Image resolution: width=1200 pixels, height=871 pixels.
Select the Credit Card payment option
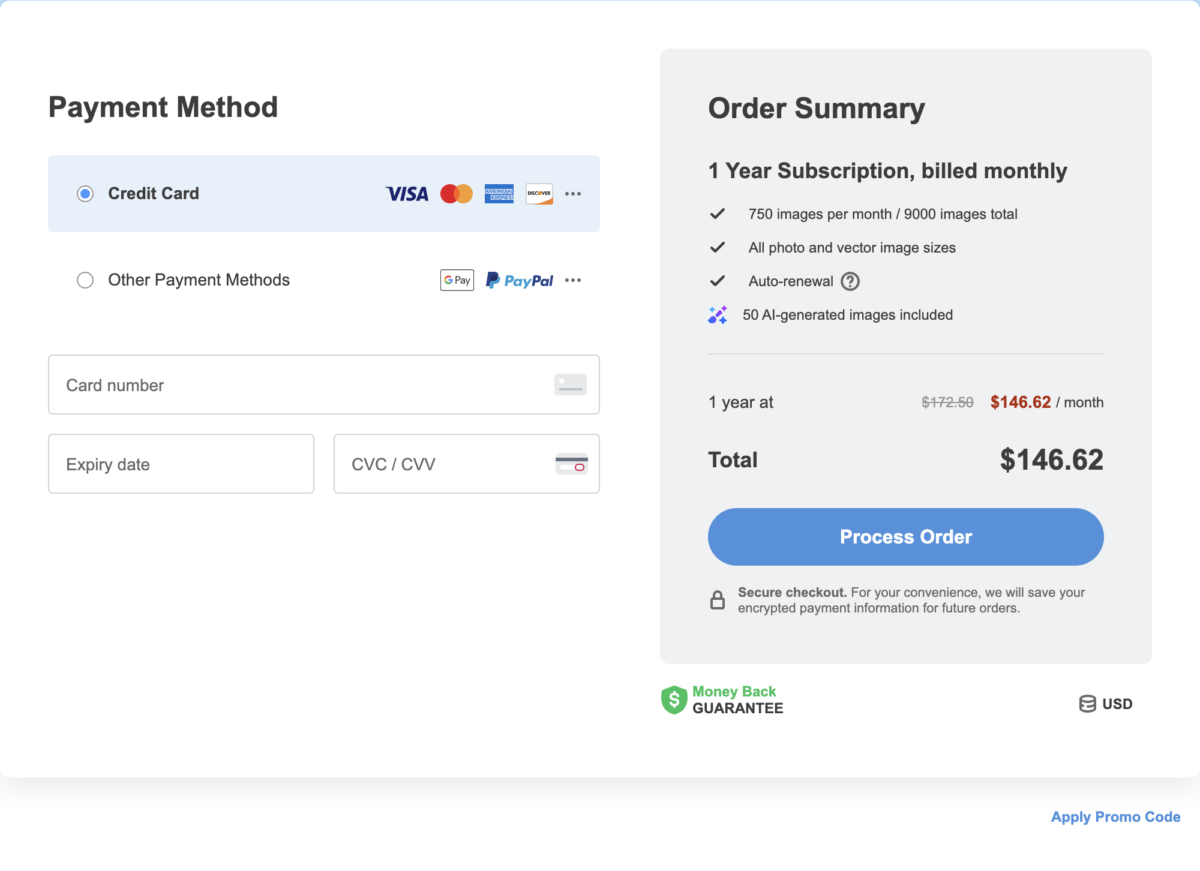[x=85, y=193]
